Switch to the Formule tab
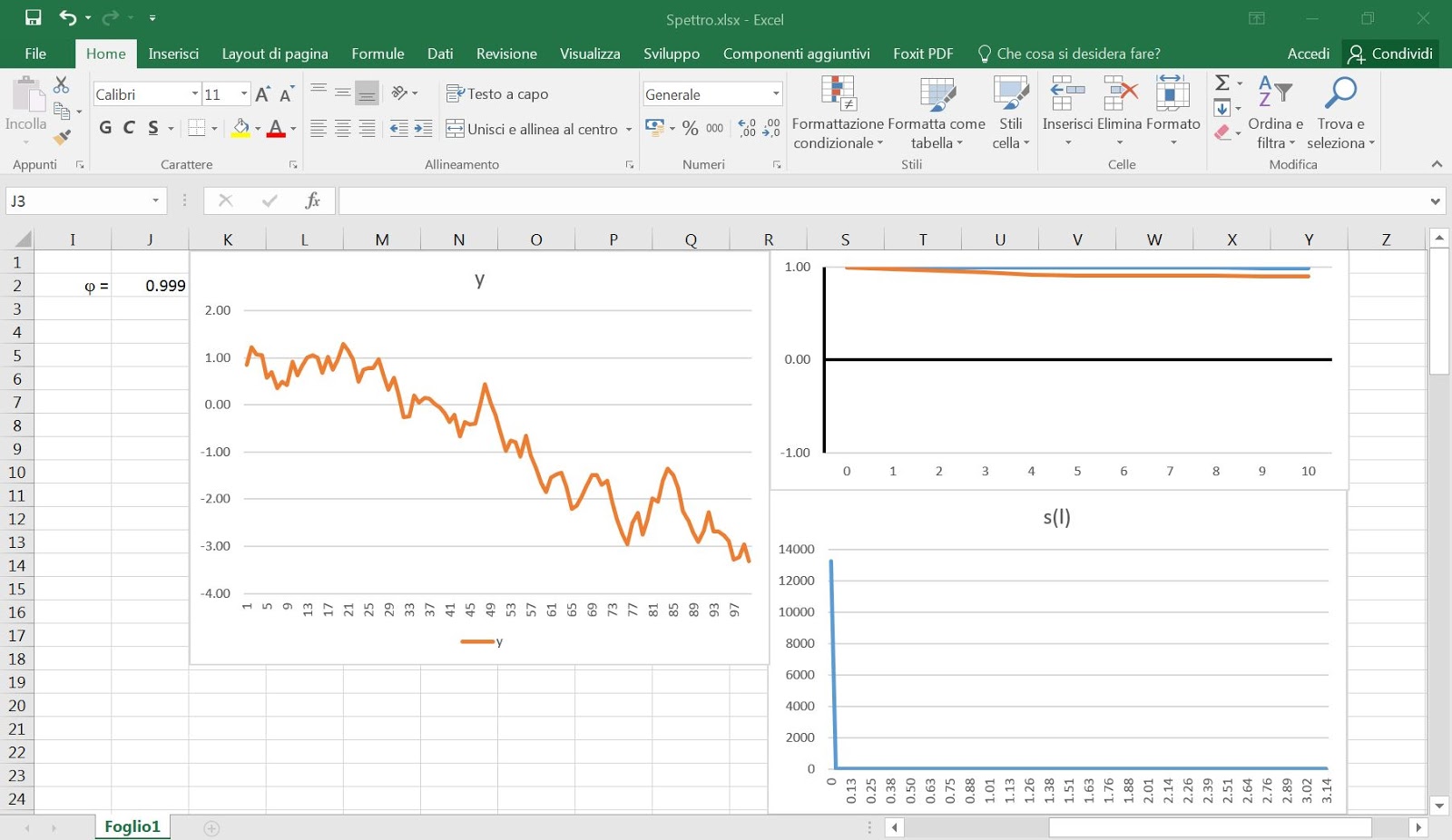The image size is (1452, 840). coord(378,54)
